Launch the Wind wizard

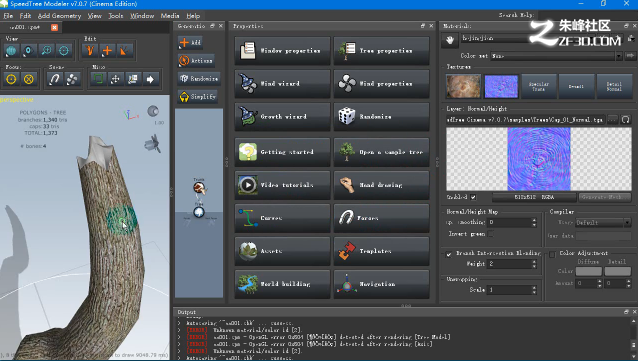coord(282,83)
